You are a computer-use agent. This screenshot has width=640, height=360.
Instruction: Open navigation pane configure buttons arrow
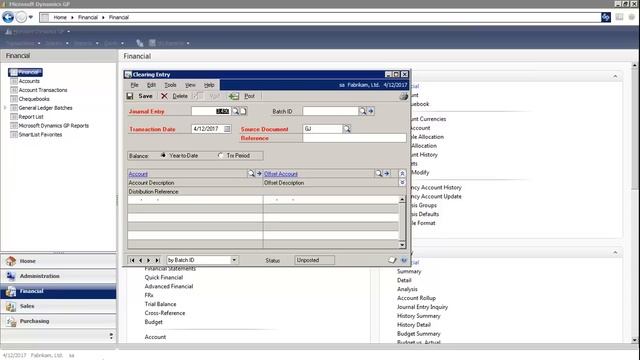111,336
